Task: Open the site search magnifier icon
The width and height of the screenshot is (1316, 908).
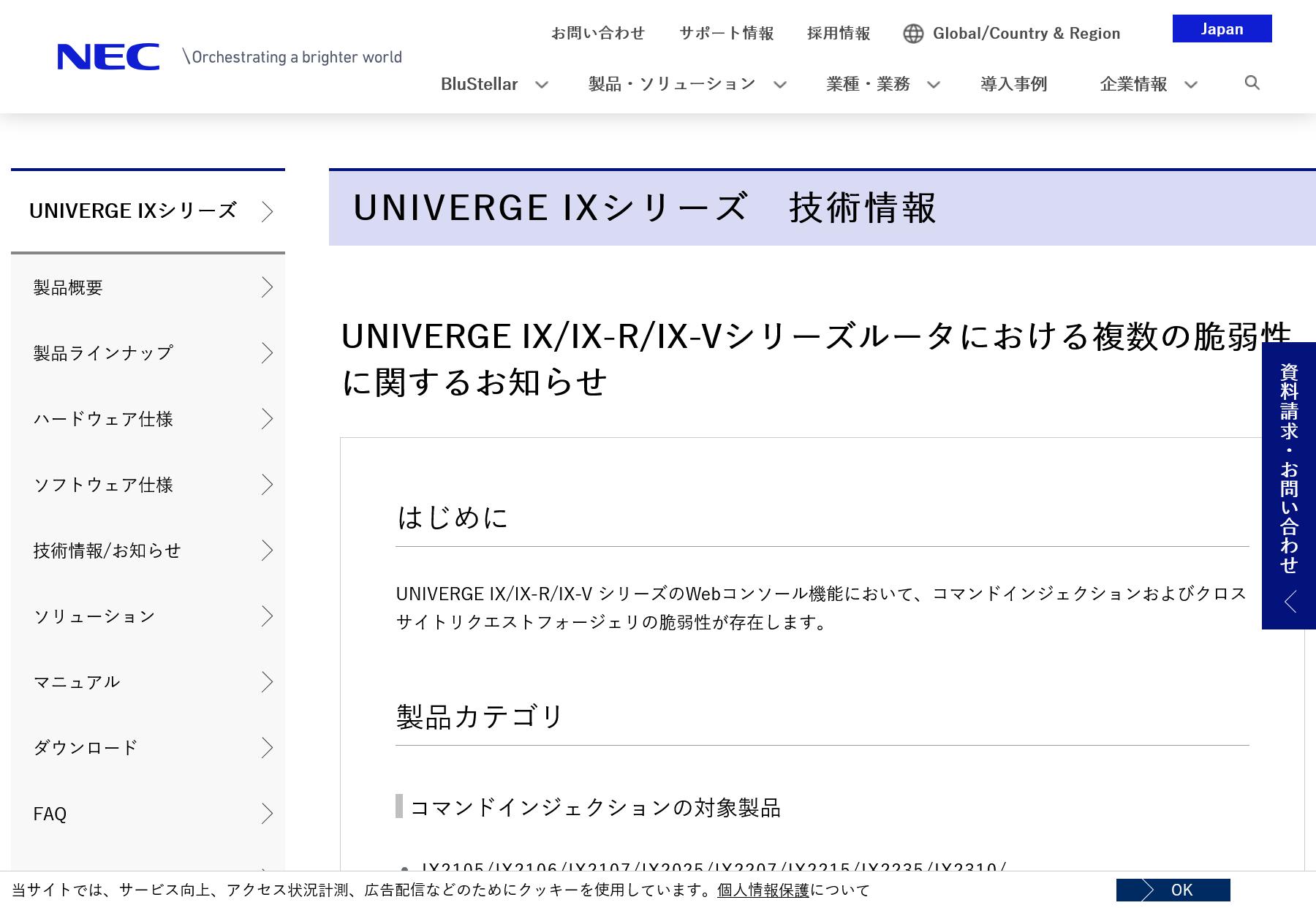Action: [1252, 83]
